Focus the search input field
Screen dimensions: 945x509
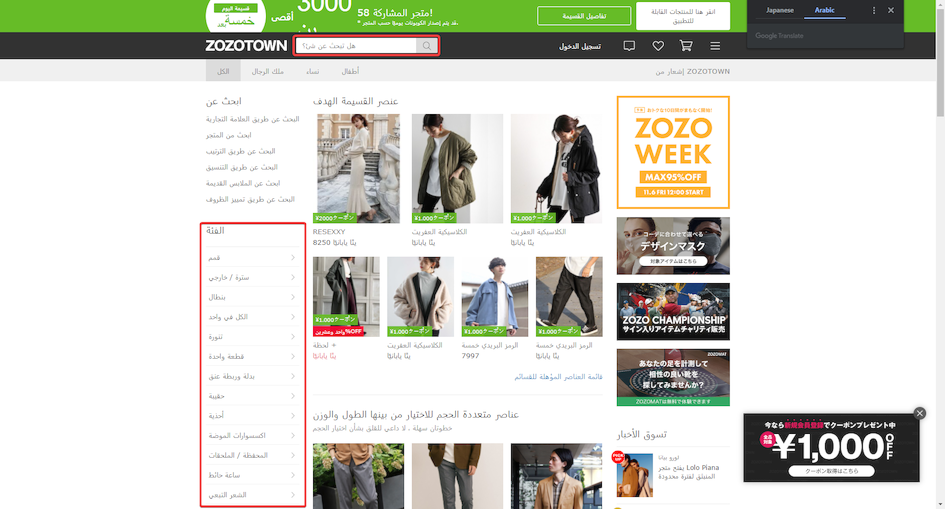click(x=356, y=46)
